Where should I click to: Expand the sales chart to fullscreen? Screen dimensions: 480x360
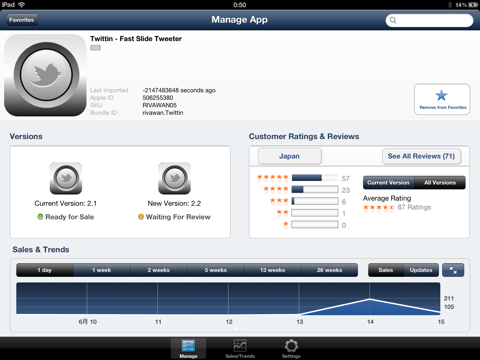pyautogui.click(x=453, y=270)
